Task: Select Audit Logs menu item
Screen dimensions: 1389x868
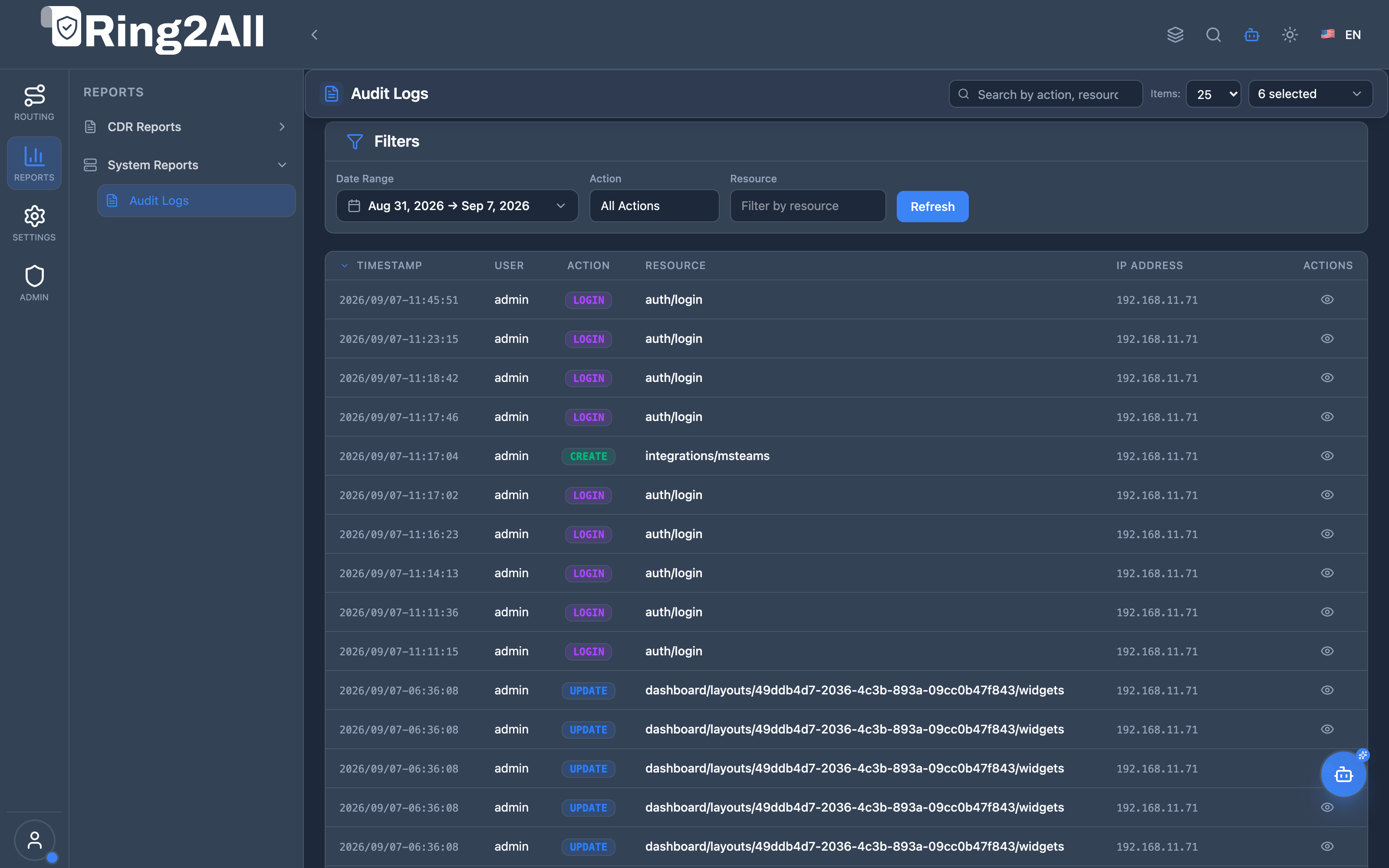Action: click(x=196, y=201)
